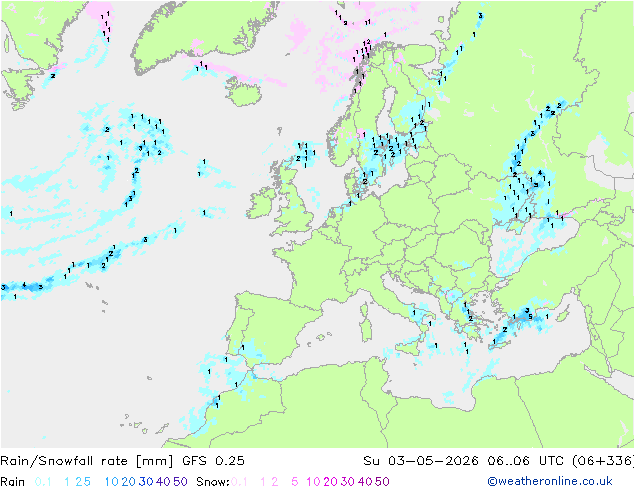634x490 pixels.
Task: Pick the Snow legend 10 value
Action: tap(313, 482)
